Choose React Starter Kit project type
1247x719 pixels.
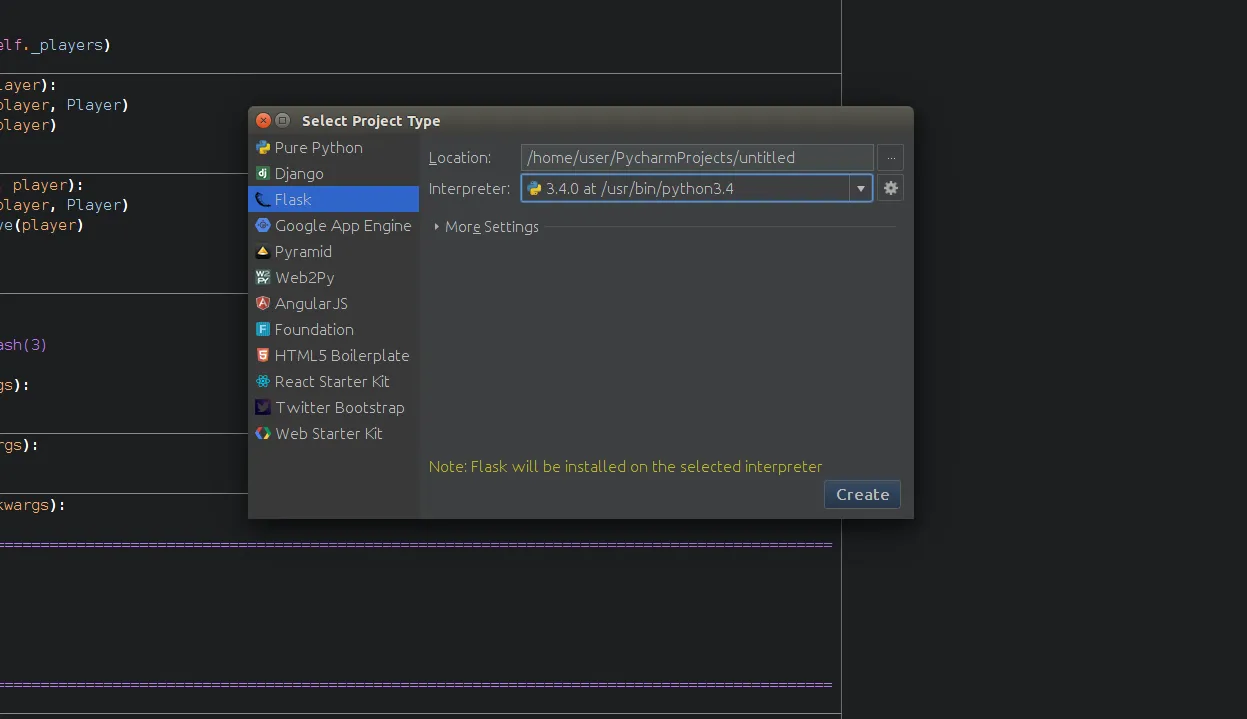point(334,381)
